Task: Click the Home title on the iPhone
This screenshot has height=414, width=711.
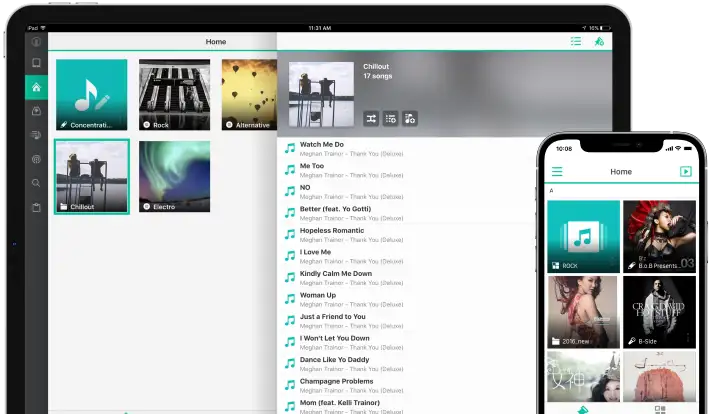Action: (621, 172)
